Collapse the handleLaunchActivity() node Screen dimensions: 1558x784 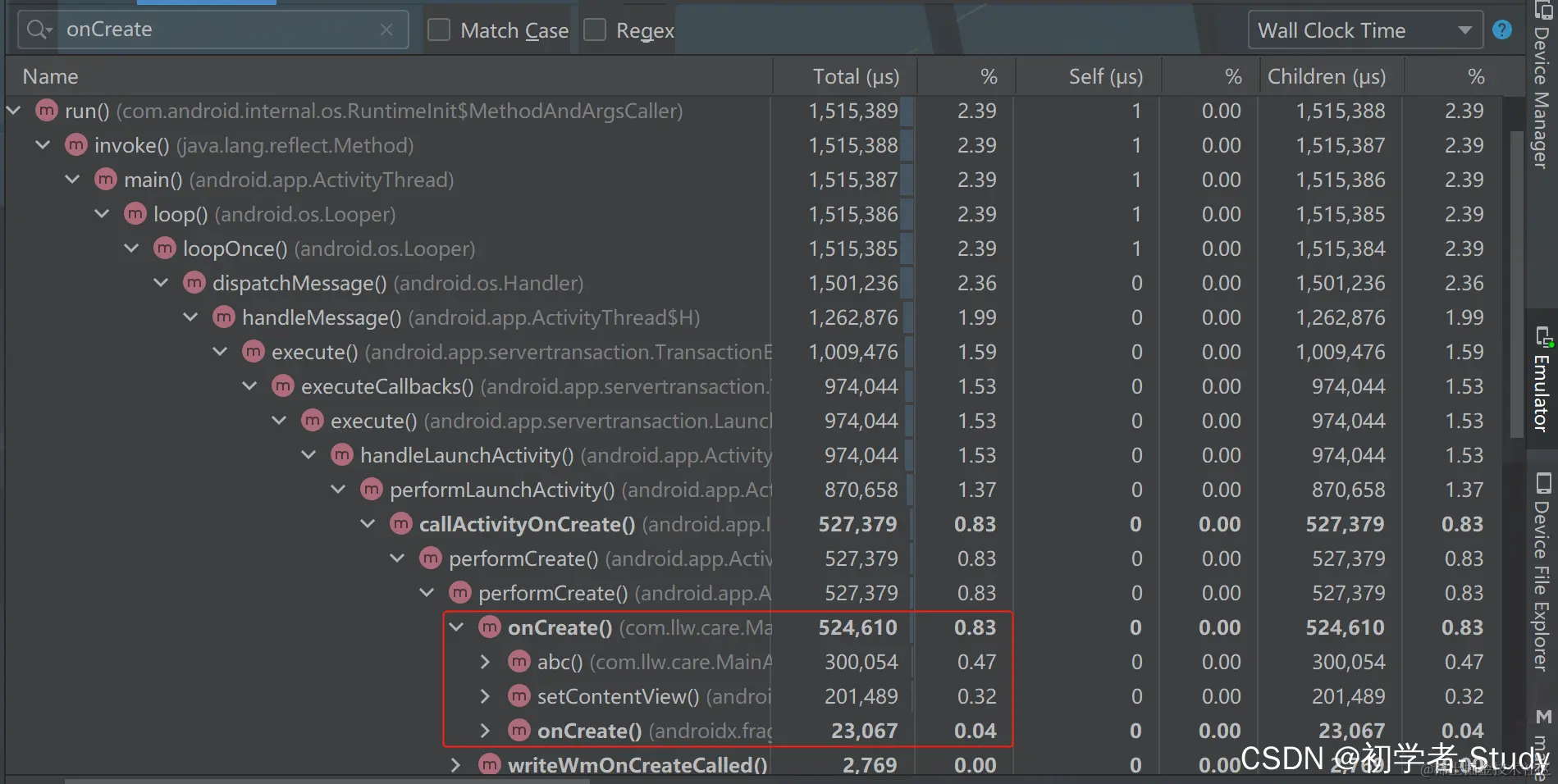[309, 454]
